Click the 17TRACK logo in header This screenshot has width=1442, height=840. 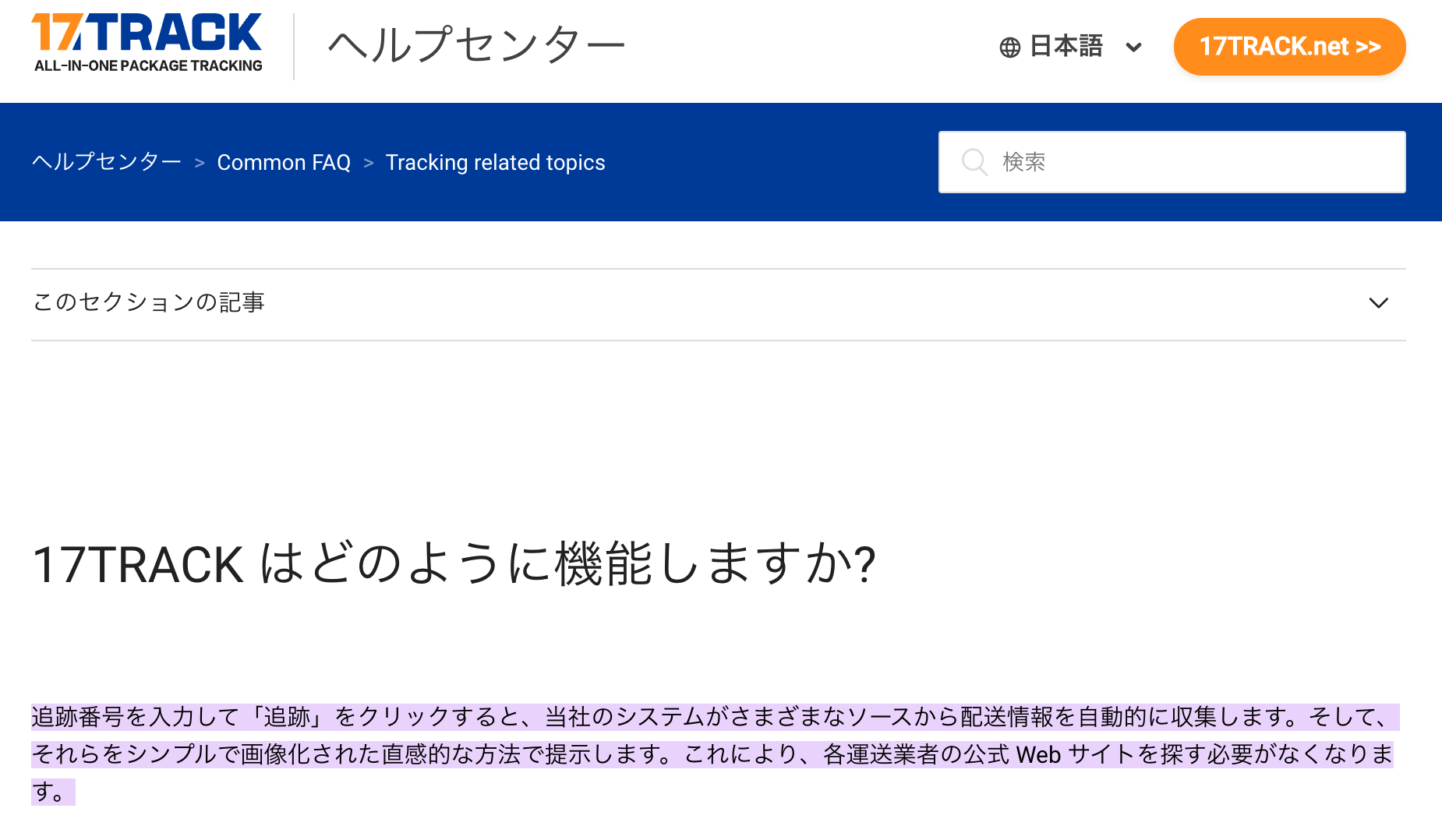[147, 33]
